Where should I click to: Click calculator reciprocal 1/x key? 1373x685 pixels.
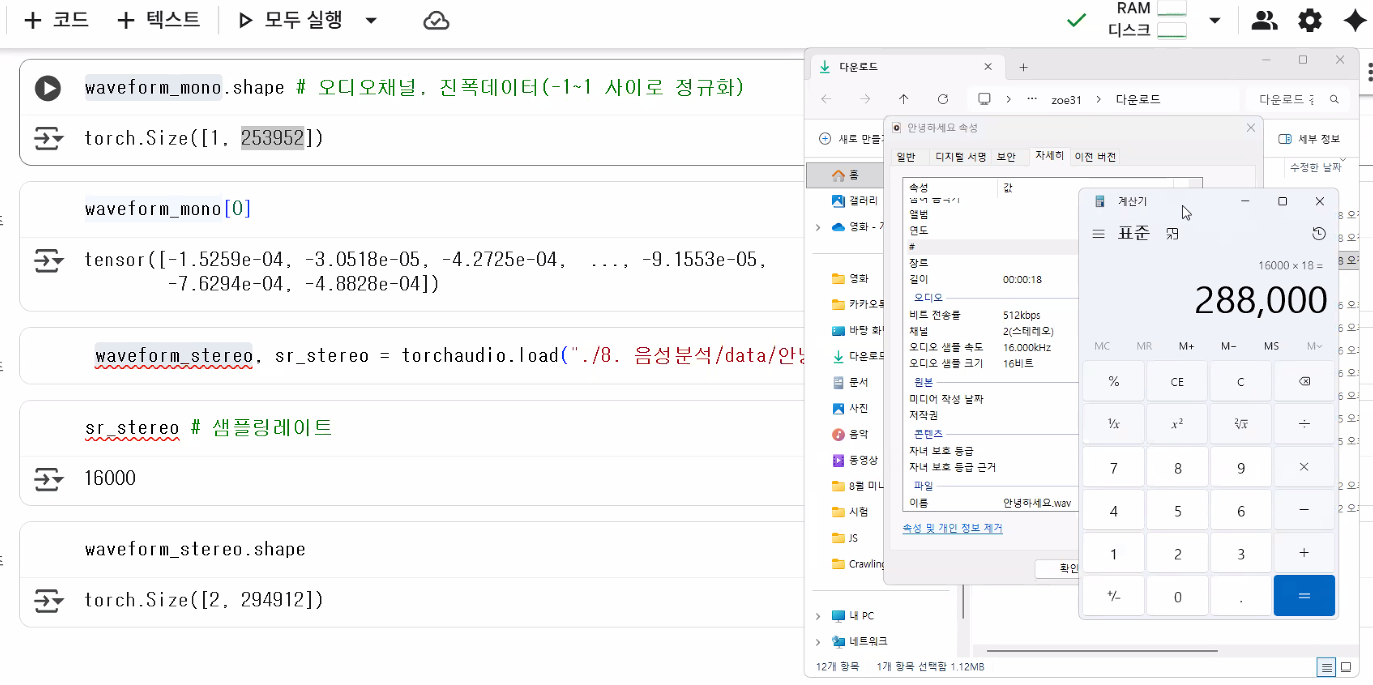[1113, 424]
